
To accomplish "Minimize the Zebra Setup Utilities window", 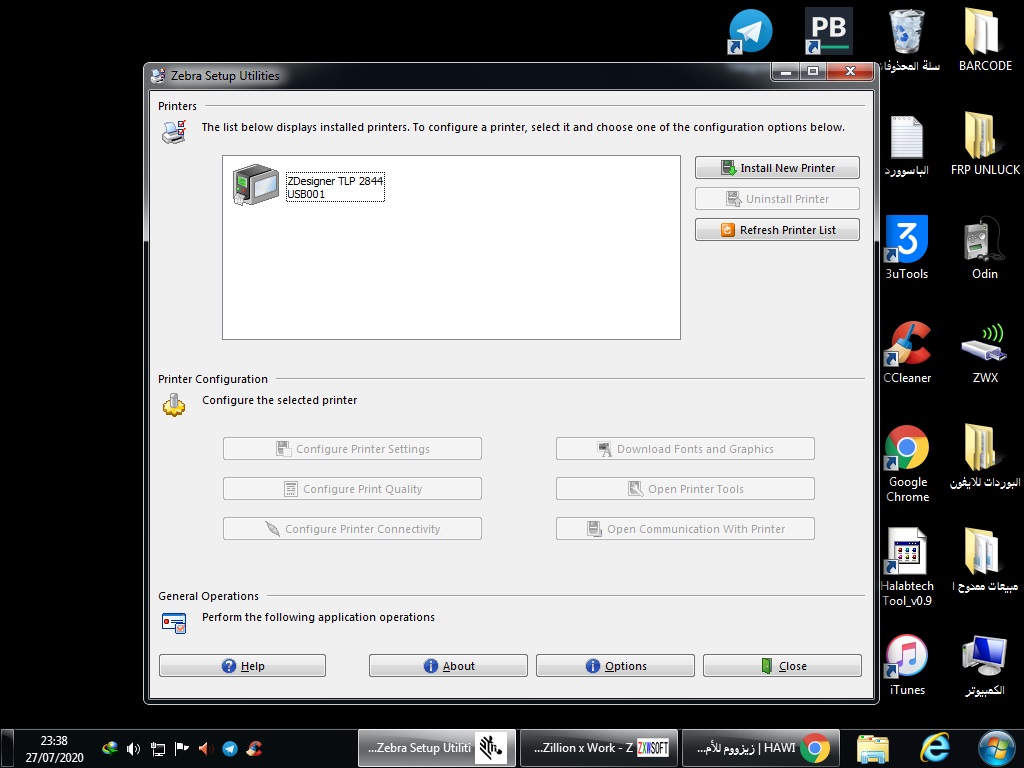I will pyautogui.click(x=786, y=71).
